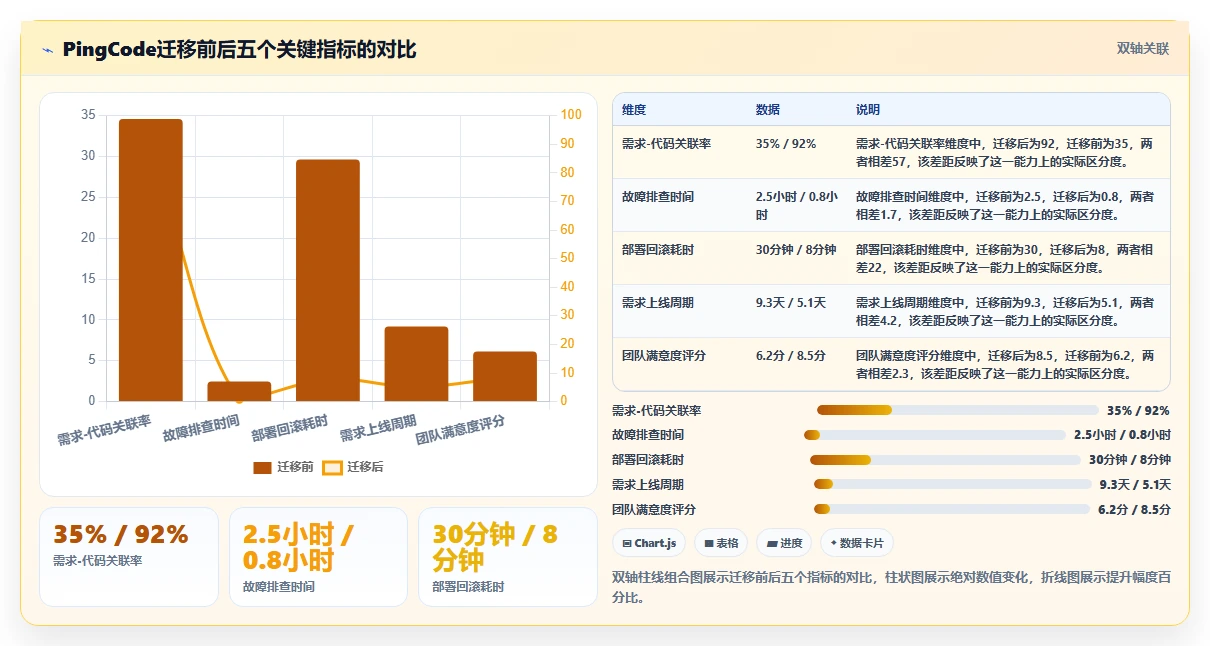Toggle the 迁移前 legend item
The width and height of the screenshot is (1210, 646).
(283, 467)
